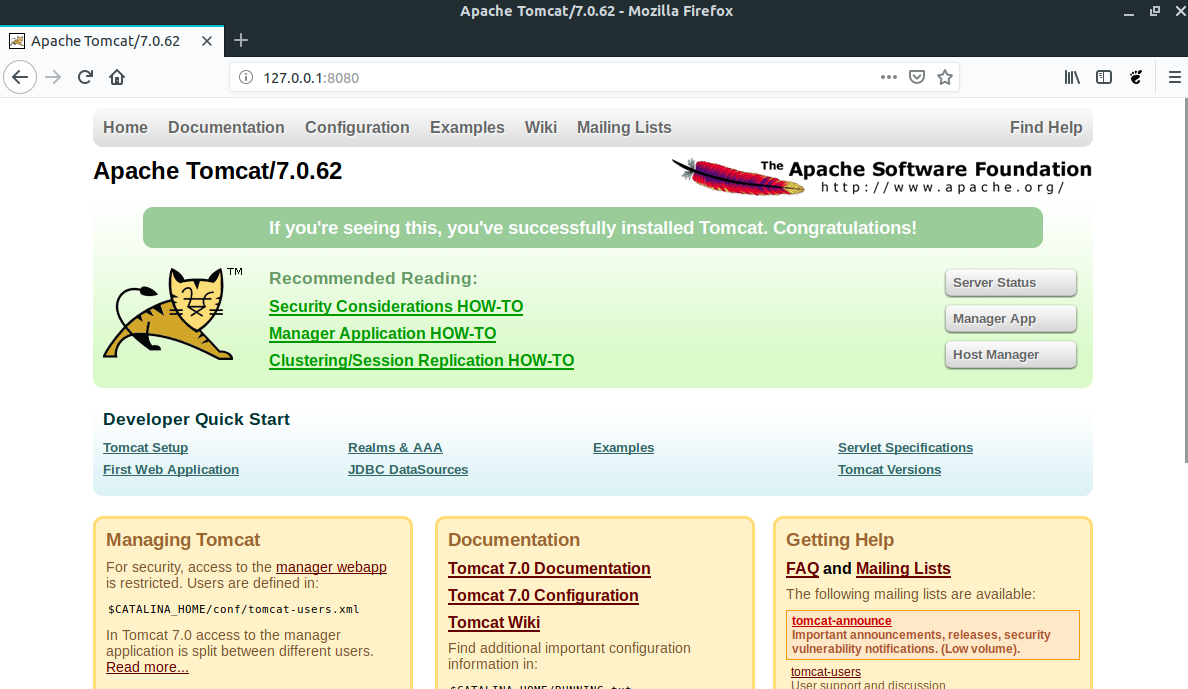Click $CATALINA_HOME/conf/tomcat-users.xml path text
Screen dimensions: 1188x689
[x=233, y=609]
